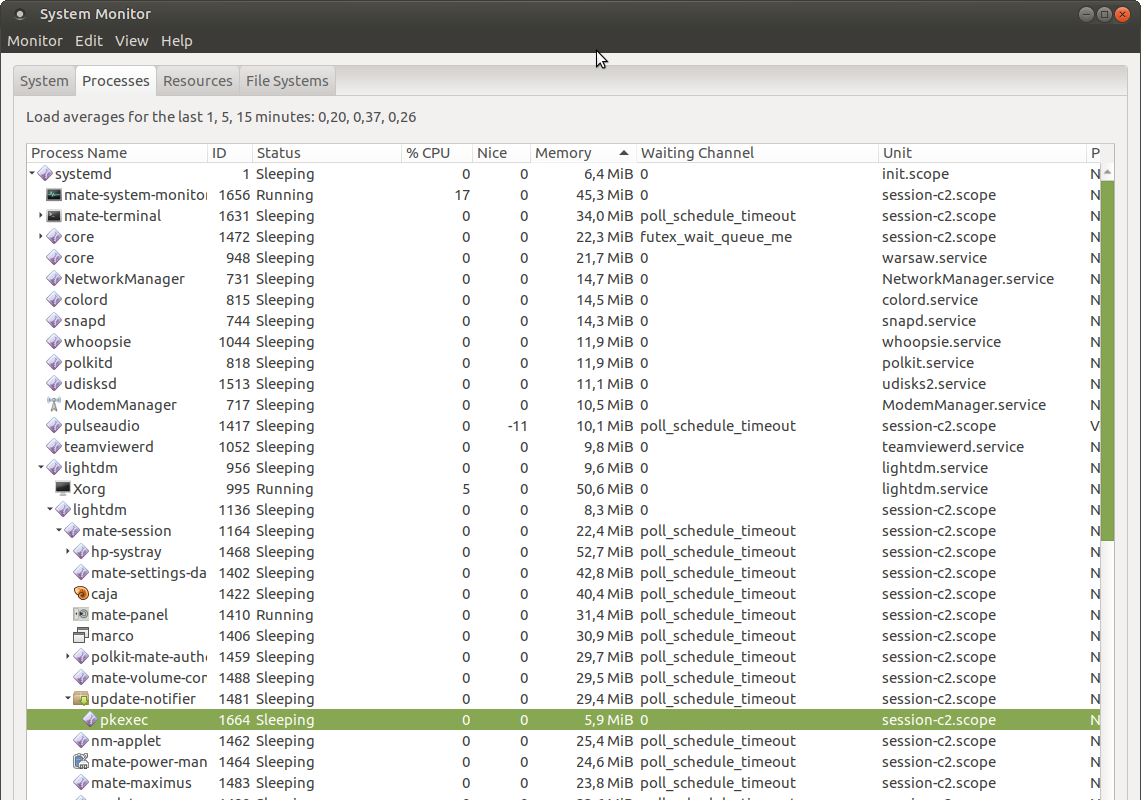Sort by the Unit column header
Image resolution: width=1141 pixels, height=800 pixels.
(x=982, y=153)
